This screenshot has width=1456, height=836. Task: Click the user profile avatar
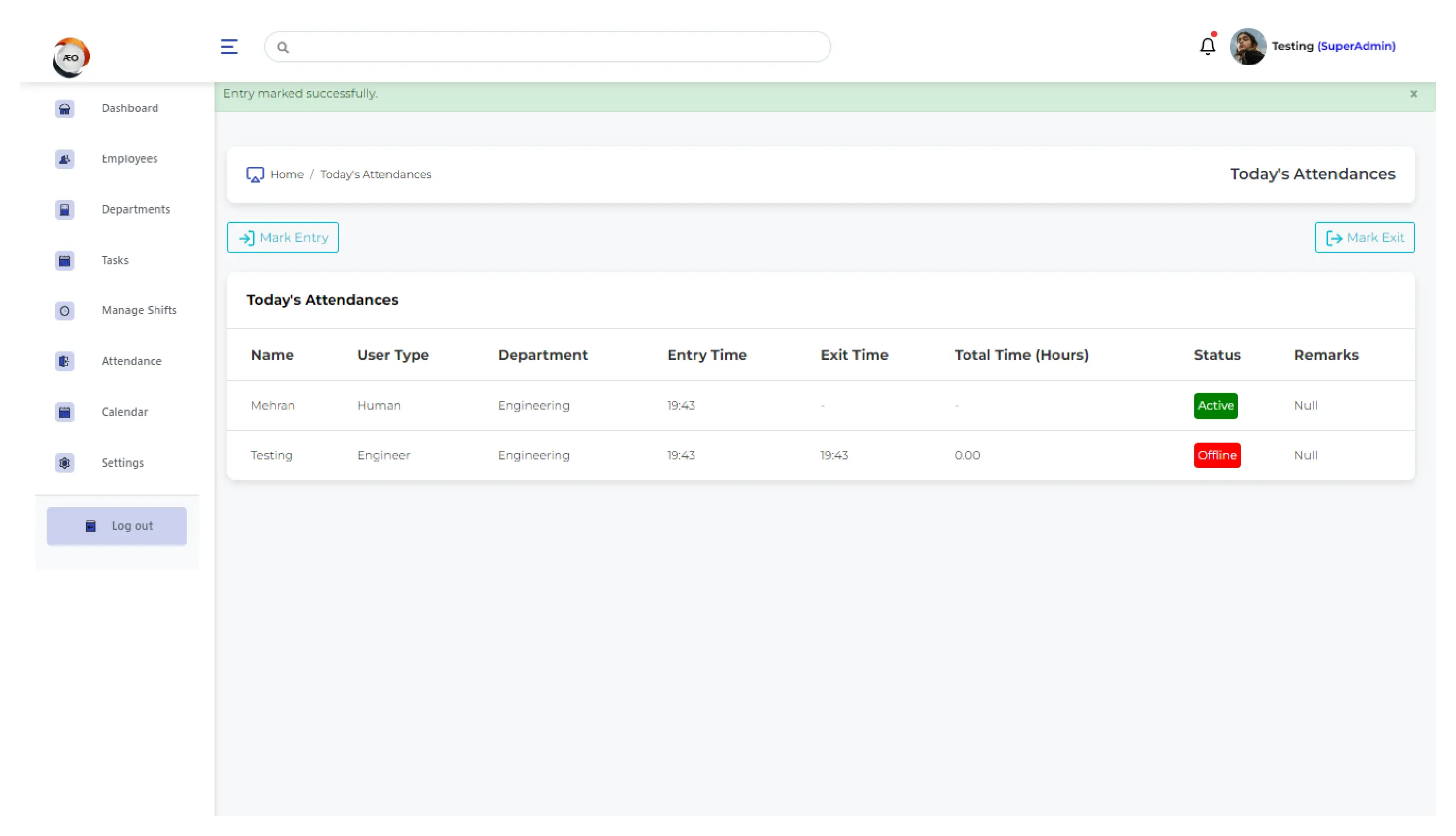(1248, 47)
